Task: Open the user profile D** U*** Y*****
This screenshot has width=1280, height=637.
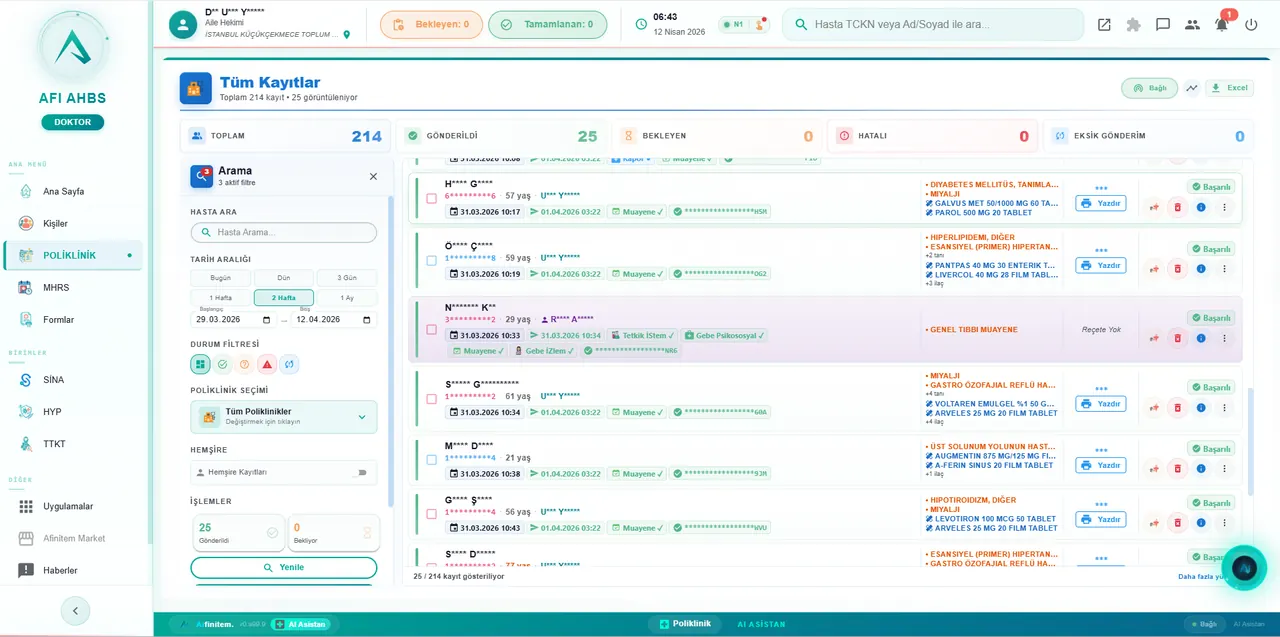Action: click(x=260, y=24)
